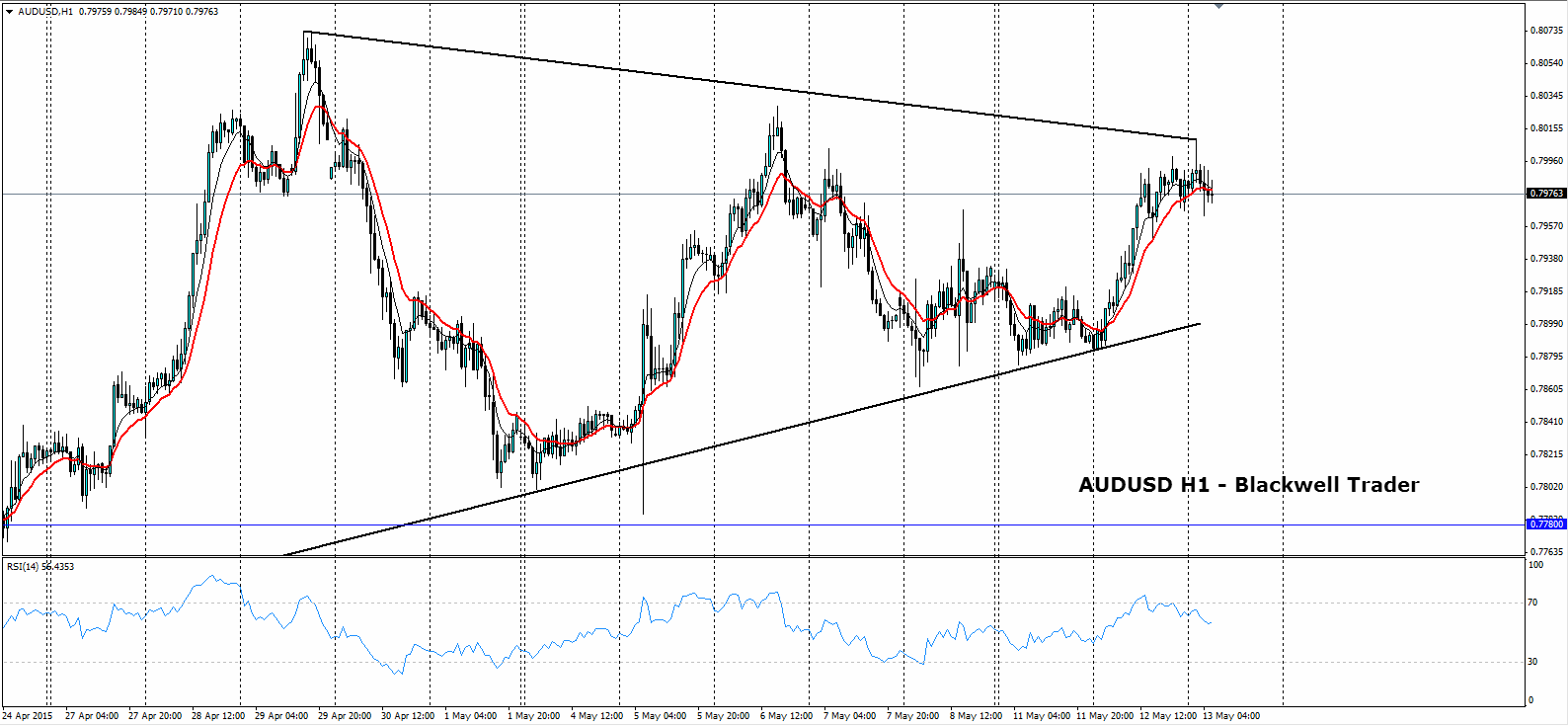The width and height of the screenshot is (1568, 726).
Task: Click the time label 13 May 04:00
Action: [x=1230, y=716]
